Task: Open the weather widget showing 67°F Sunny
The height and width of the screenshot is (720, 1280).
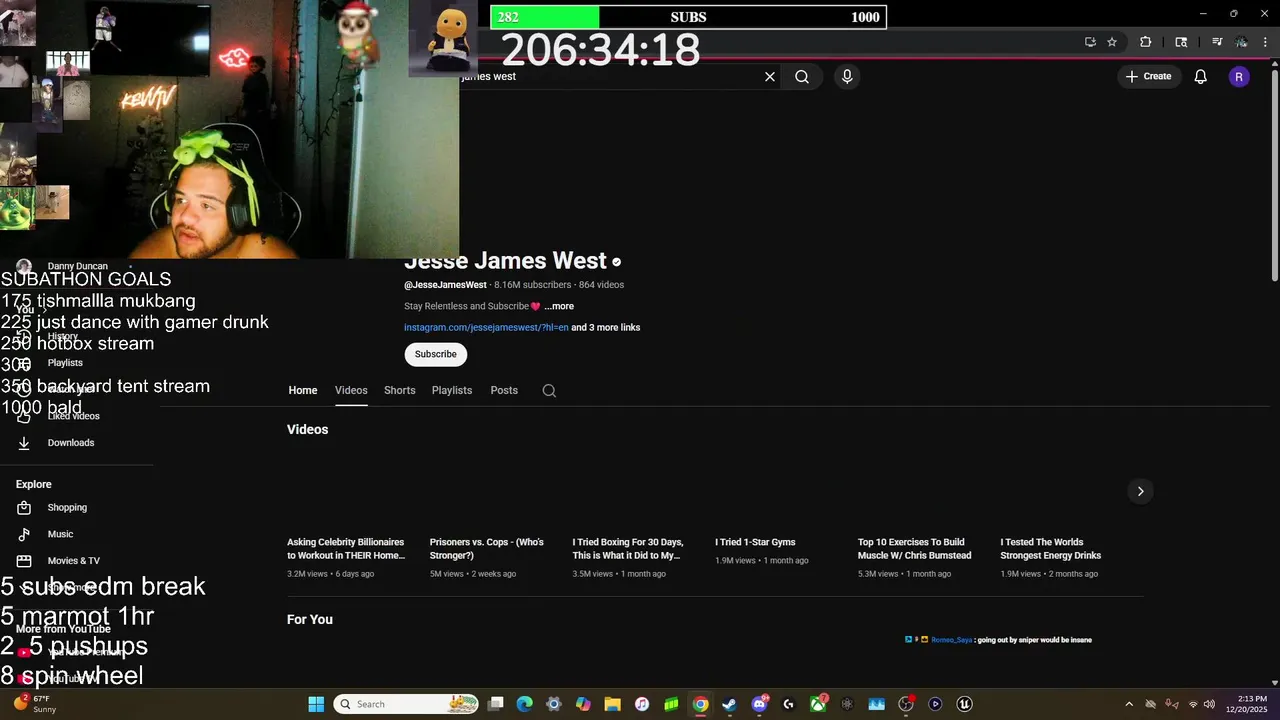Action: coord(34,704)
